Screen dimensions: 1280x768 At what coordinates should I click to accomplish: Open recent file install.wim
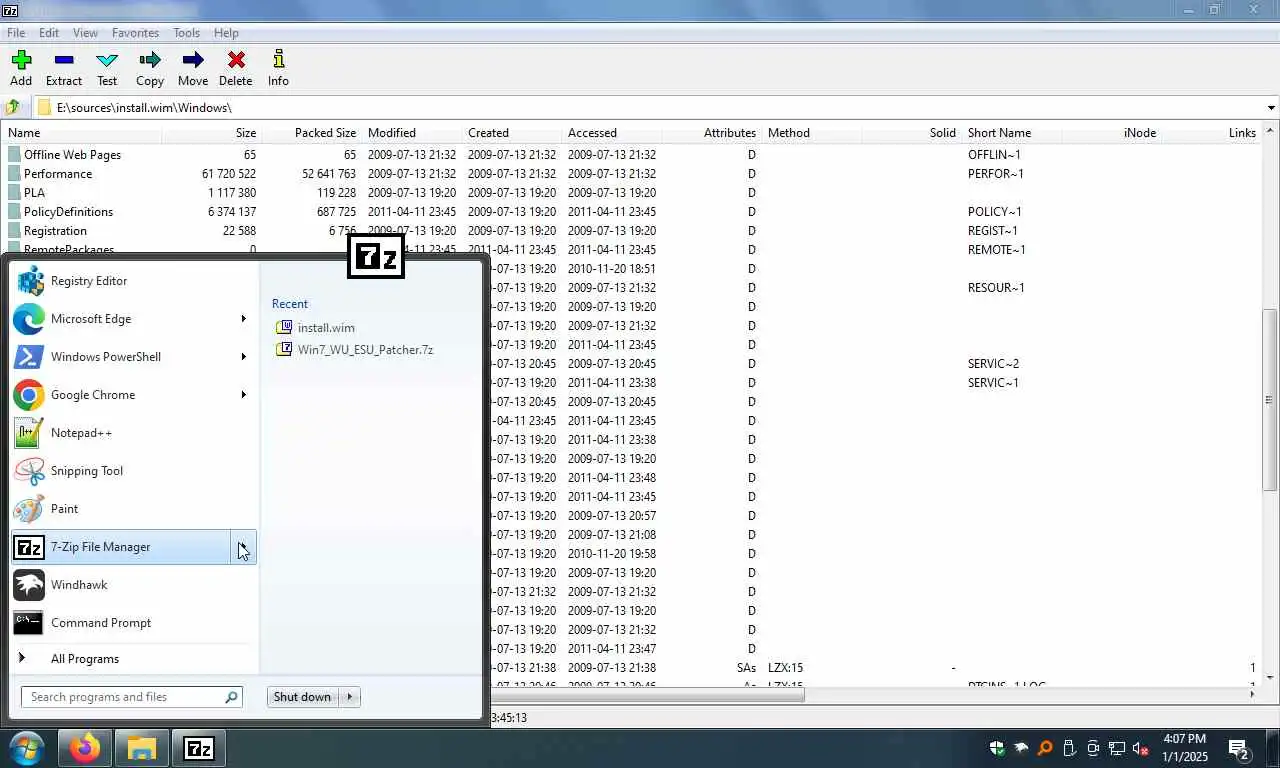pos(326,328)
